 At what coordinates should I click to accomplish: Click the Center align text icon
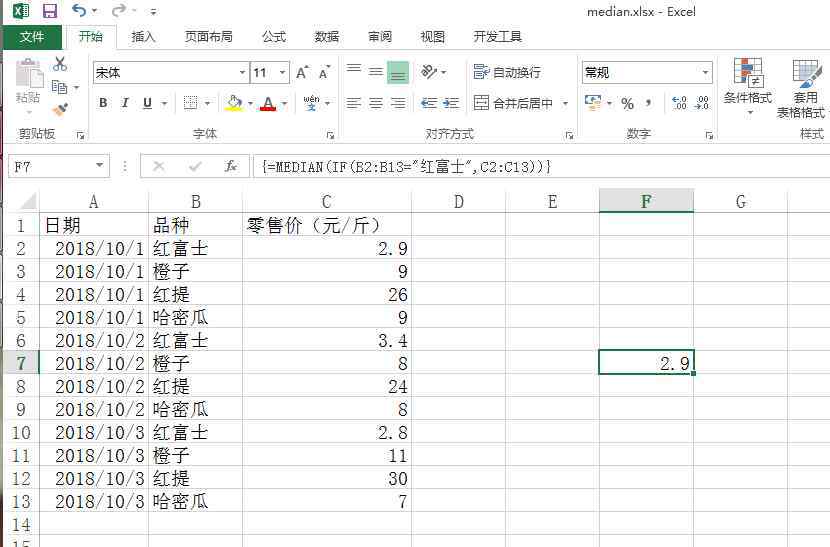pos(375,103)
